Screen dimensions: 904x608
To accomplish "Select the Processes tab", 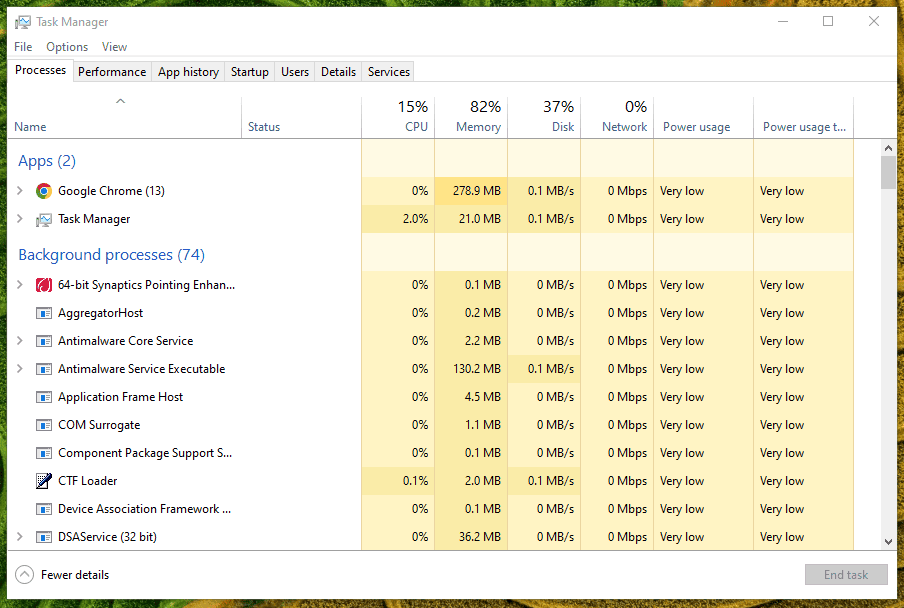I will click(40, 70).
